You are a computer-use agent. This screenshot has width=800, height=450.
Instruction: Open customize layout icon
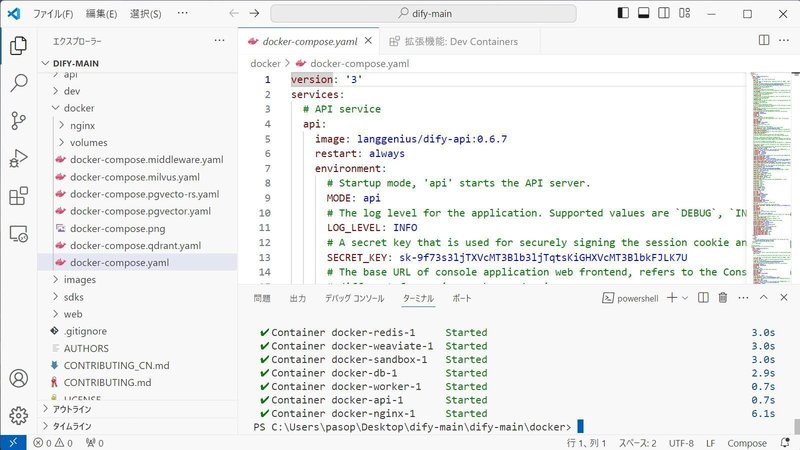685,13
